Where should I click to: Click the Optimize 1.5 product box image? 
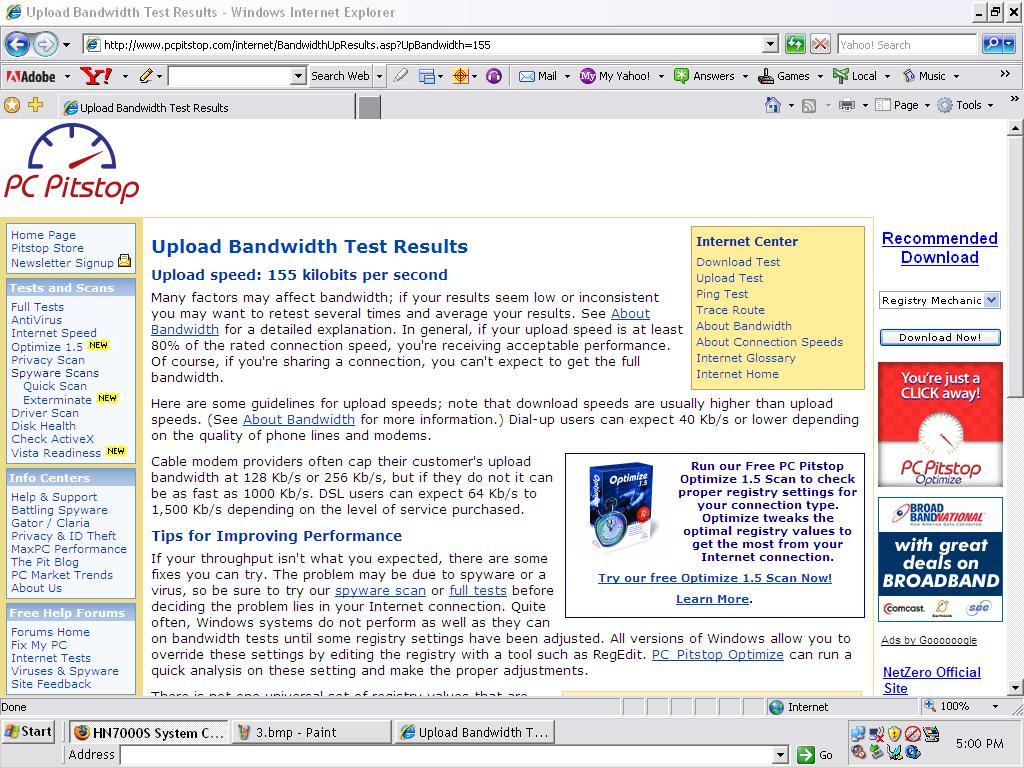[620, 507]
